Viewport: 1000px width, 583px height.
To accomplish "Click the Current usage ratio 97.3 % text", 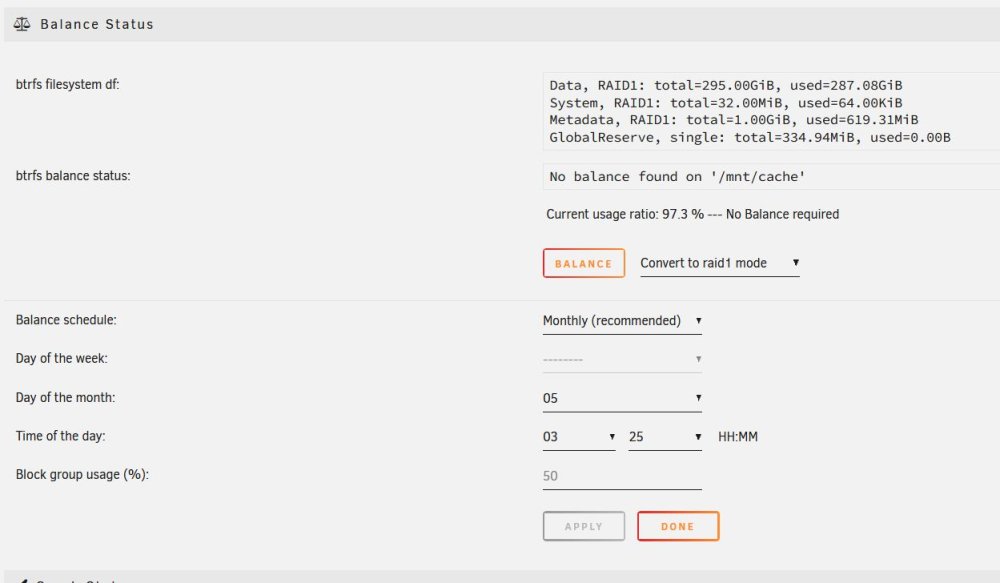I will pyautogui.click(x=692, y=214).
